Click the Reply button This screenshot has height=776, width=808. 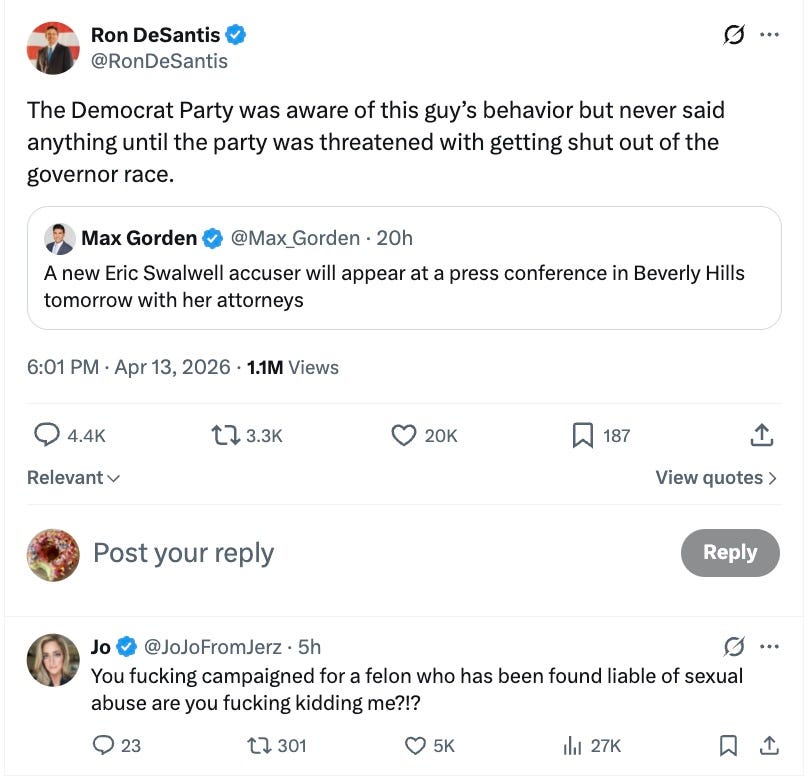coord(730,552)
